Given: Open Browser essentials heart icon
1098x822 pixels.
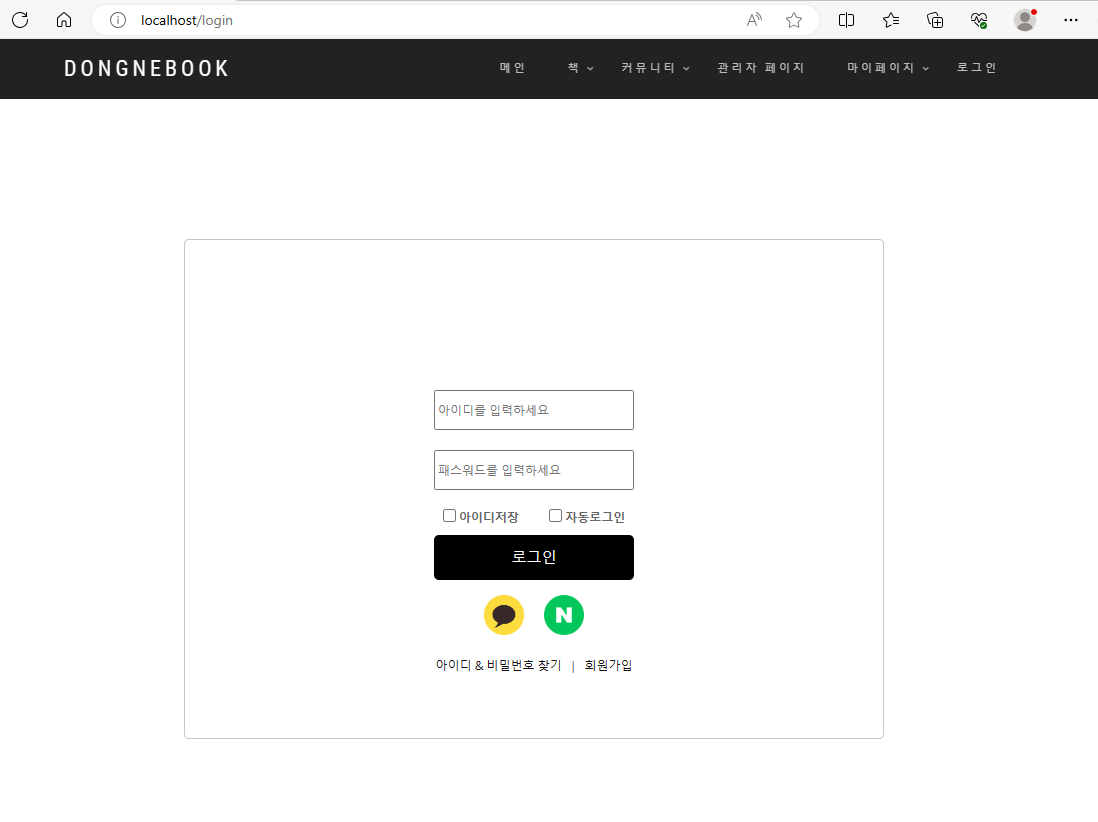Looking at the screenshot, I should click(979, 20).
